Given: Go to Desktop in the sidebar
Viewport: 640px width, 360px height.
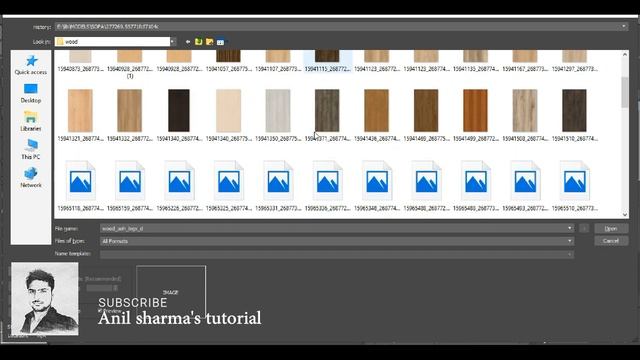Looking at the screenshot, I should point(31,93).
